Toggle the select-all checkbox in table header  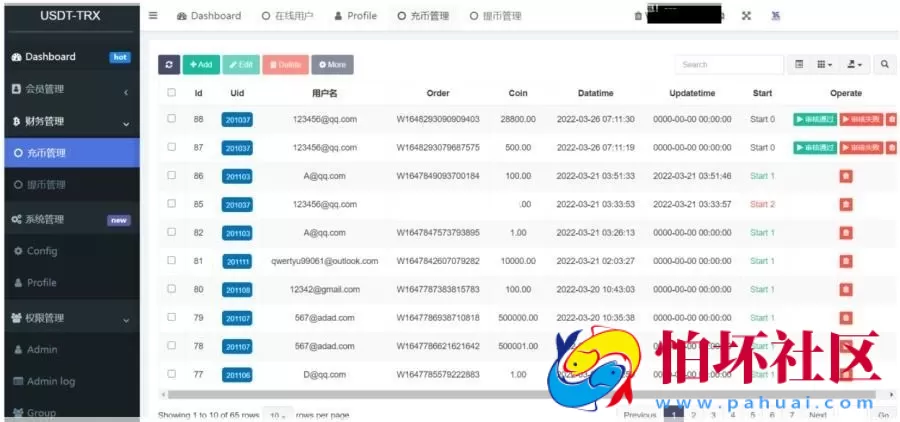172,92
